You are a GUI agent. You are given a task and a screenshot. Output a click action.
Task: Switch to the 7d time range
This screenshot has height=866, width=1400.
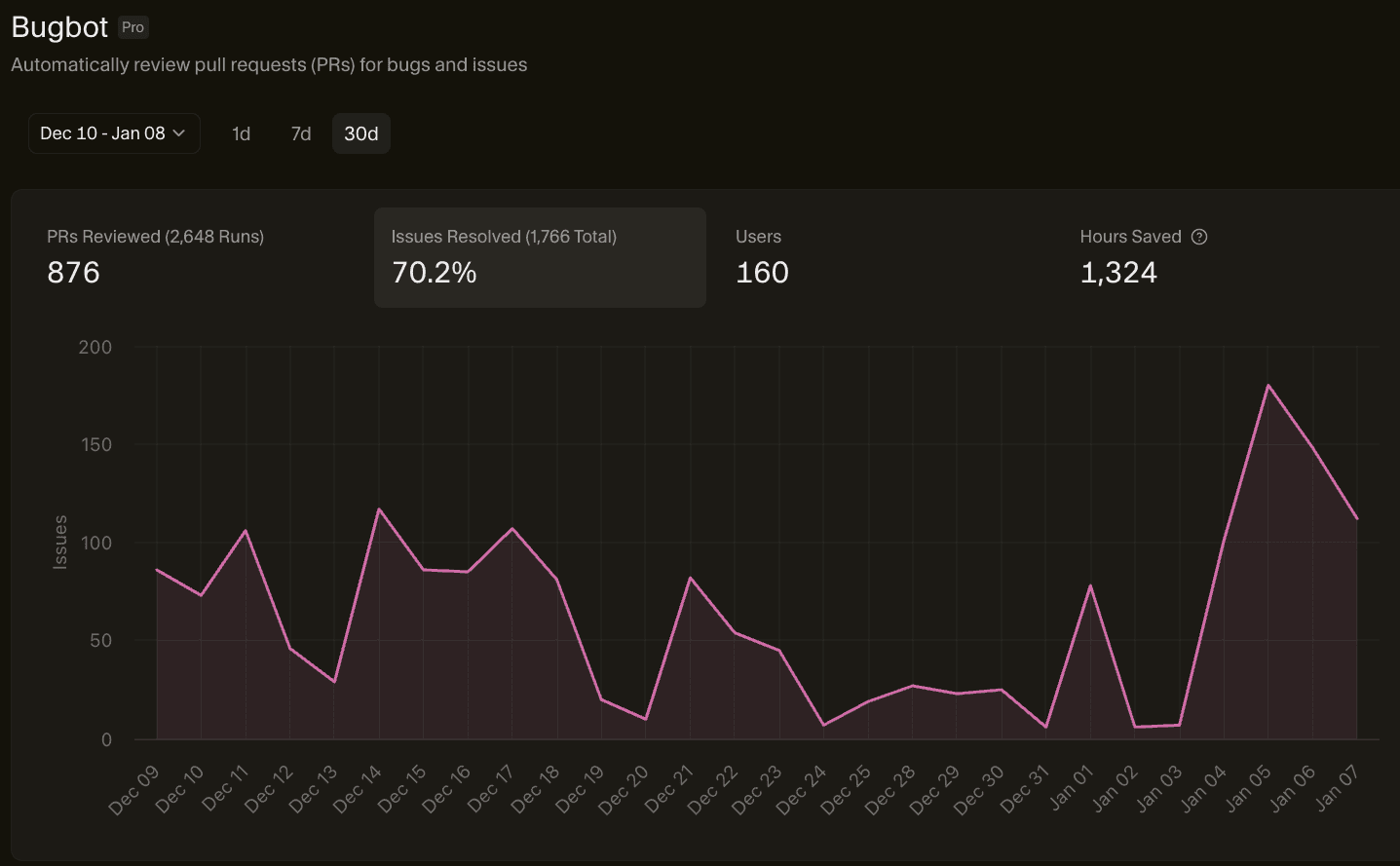301,133
